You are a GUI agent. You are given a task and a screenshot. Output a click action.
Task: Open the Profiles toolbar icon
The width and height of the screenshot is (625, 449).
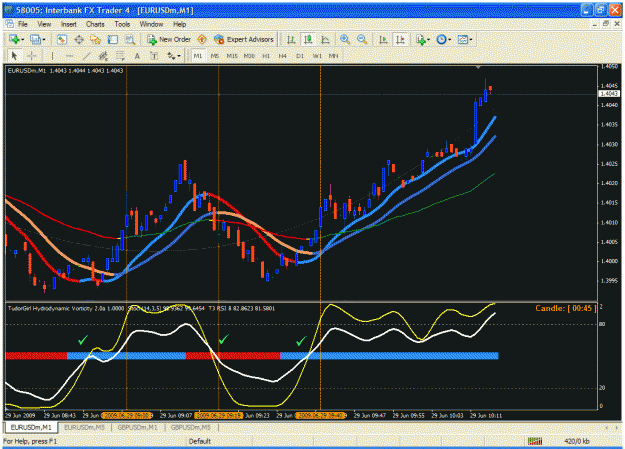(35, 39)
